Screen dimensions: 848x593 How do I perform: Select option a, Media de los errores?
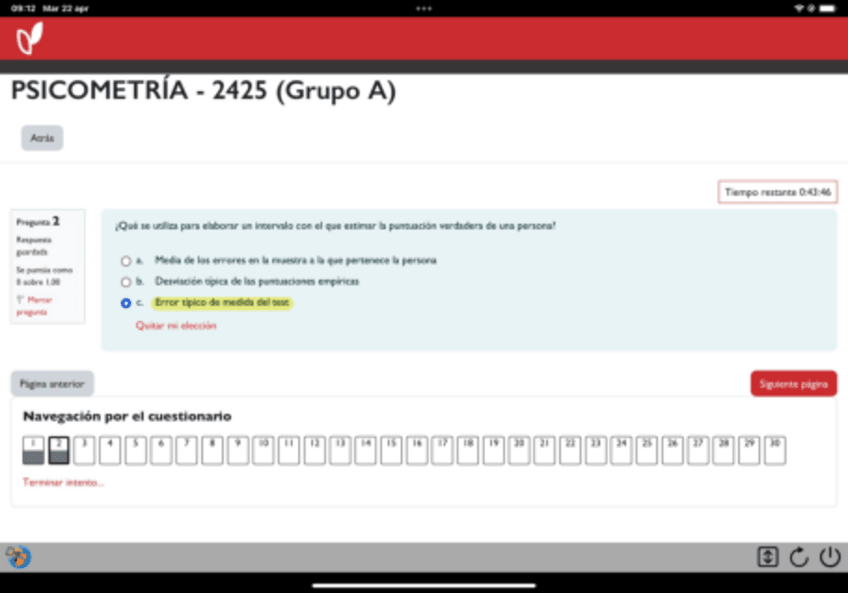[125, 261]
